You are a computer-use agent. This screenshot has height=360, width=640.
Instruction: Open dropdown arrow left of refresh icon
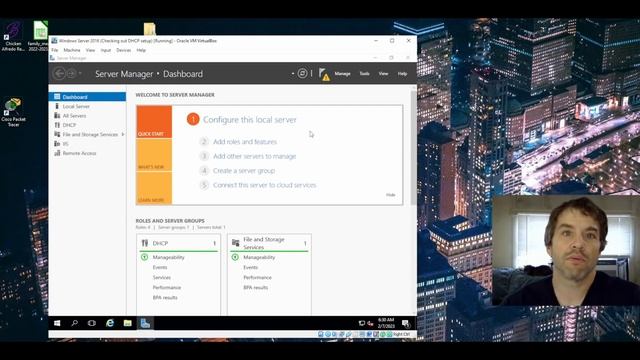point(293,74)
